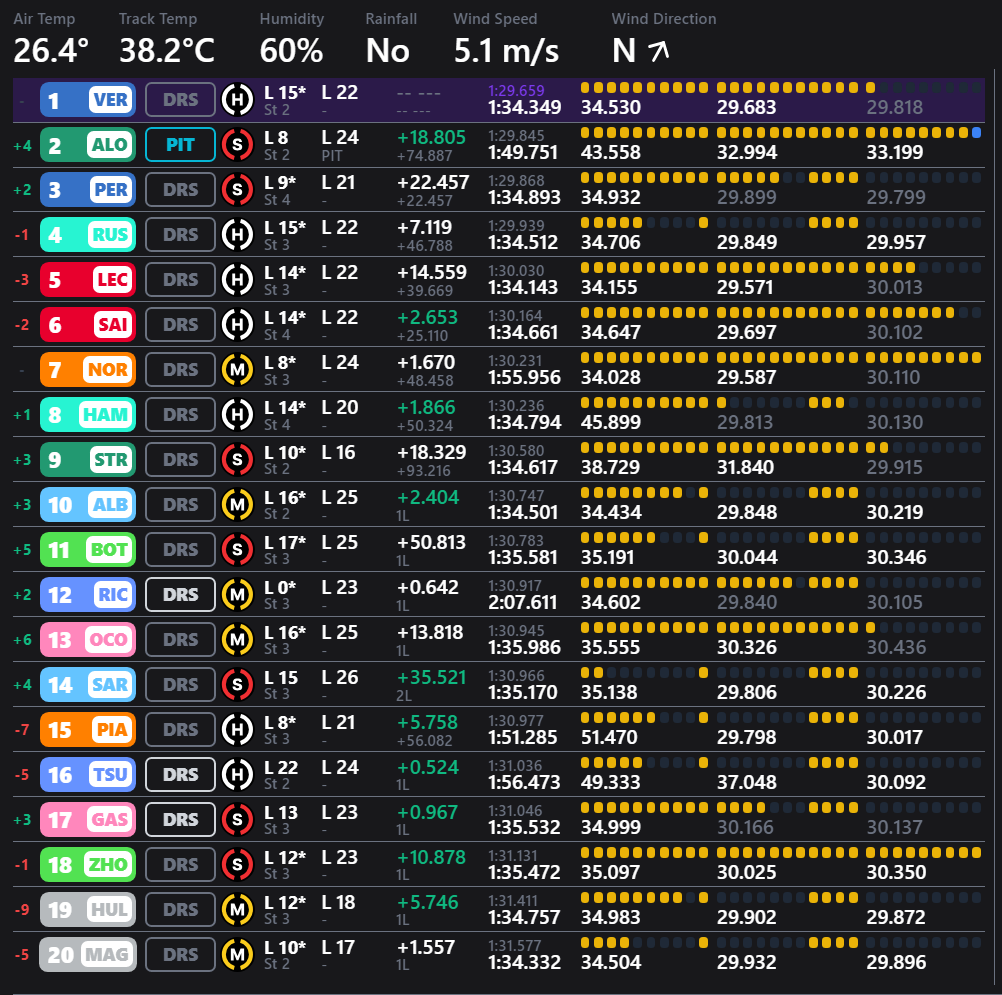This screenshot has width=1002, height=995.
Task: Select driver tag 4 RUS
Action: point(88,235)
